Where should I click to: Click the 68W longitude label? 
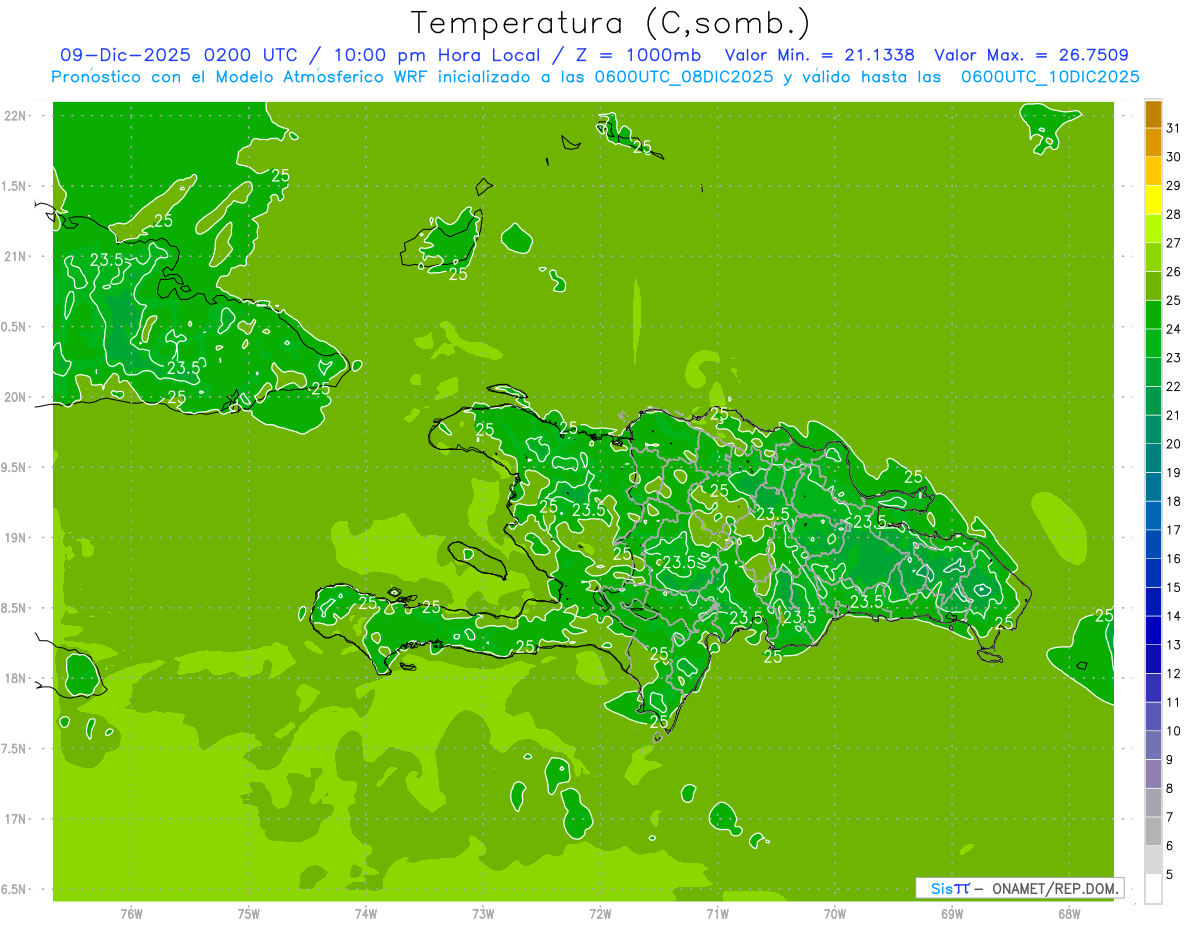pos(1069,913)
